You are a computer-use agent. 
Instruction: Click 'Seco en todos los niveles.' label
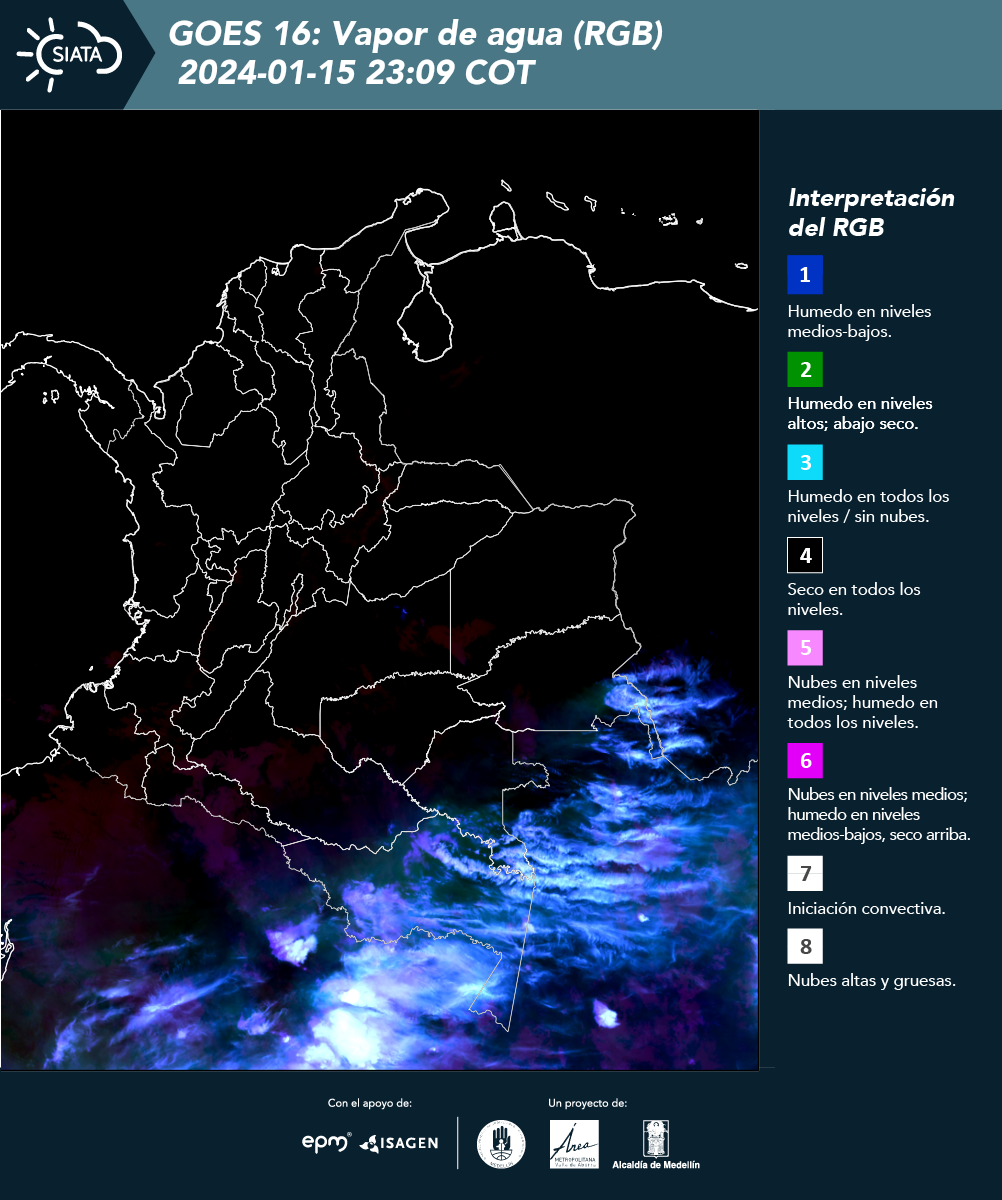click(854, 599)
